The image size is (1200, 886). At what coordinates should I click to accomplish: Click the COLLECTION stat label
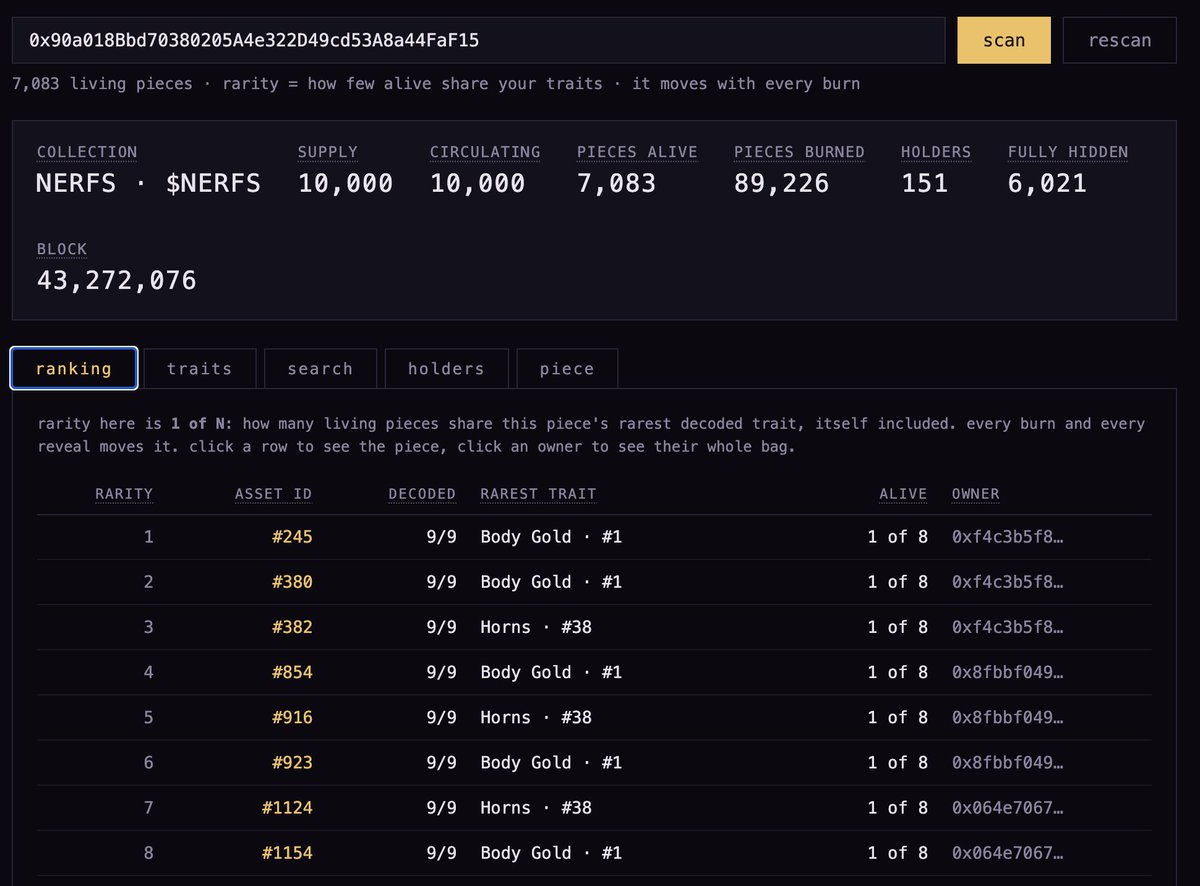[x=87, y=152]
